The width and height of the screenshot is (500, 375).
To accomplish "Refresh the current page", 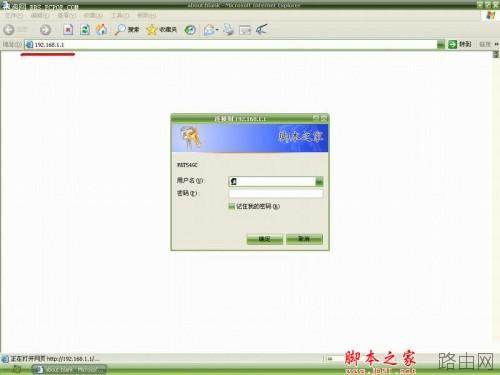I will point(85,30).
